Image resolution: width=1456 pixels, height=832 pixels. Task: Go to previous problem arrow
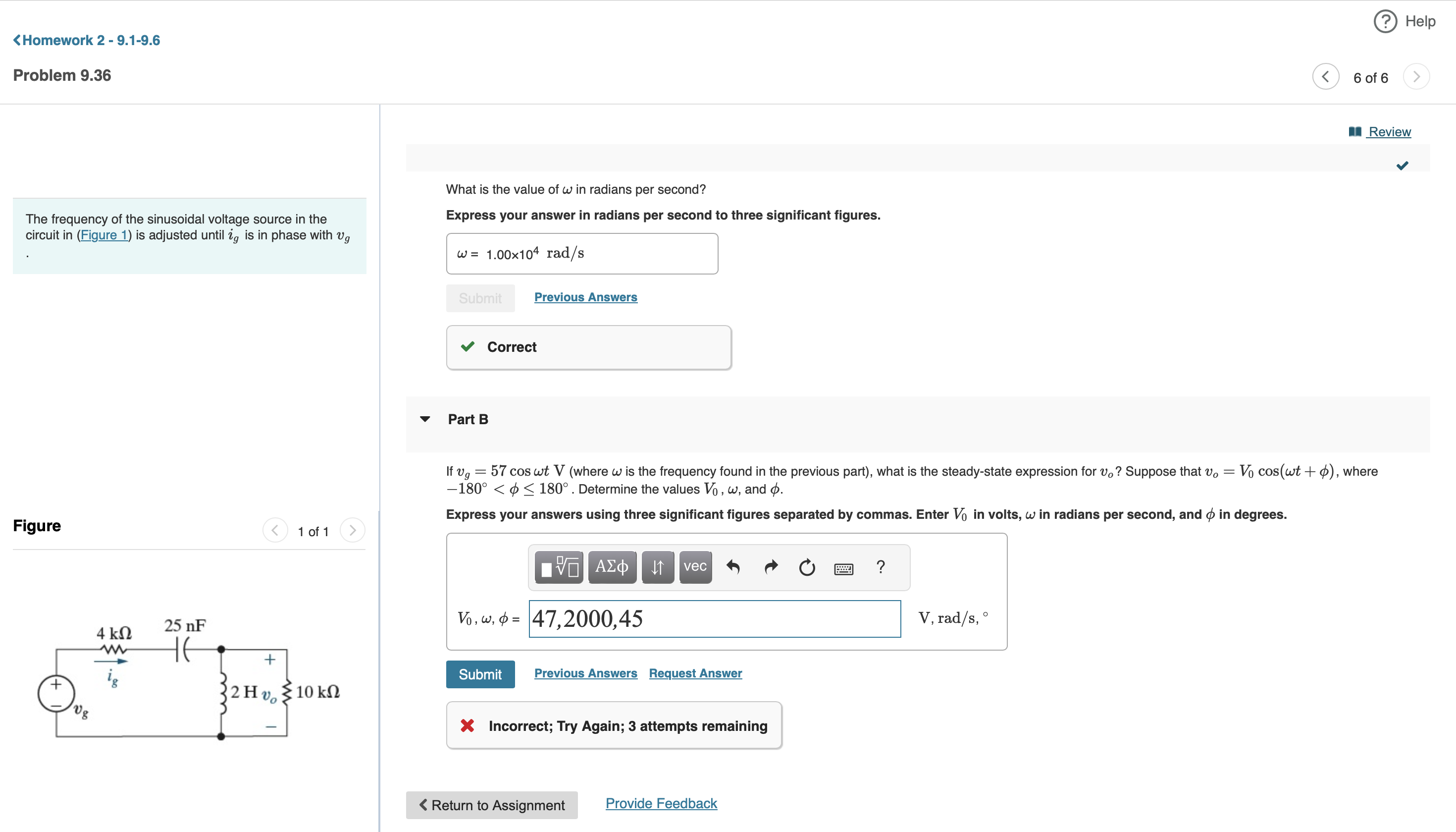(x=1325, y=77)
